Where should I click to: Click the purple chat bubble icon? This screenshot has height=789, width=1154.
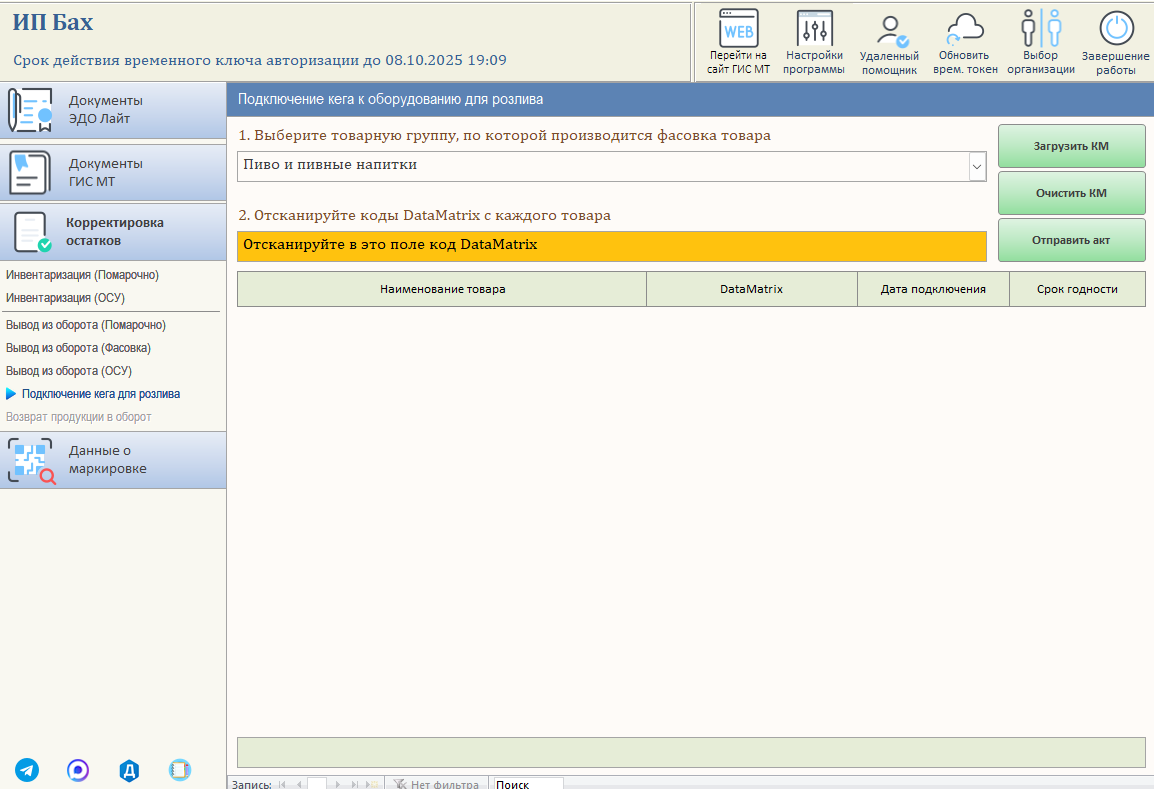78,770
